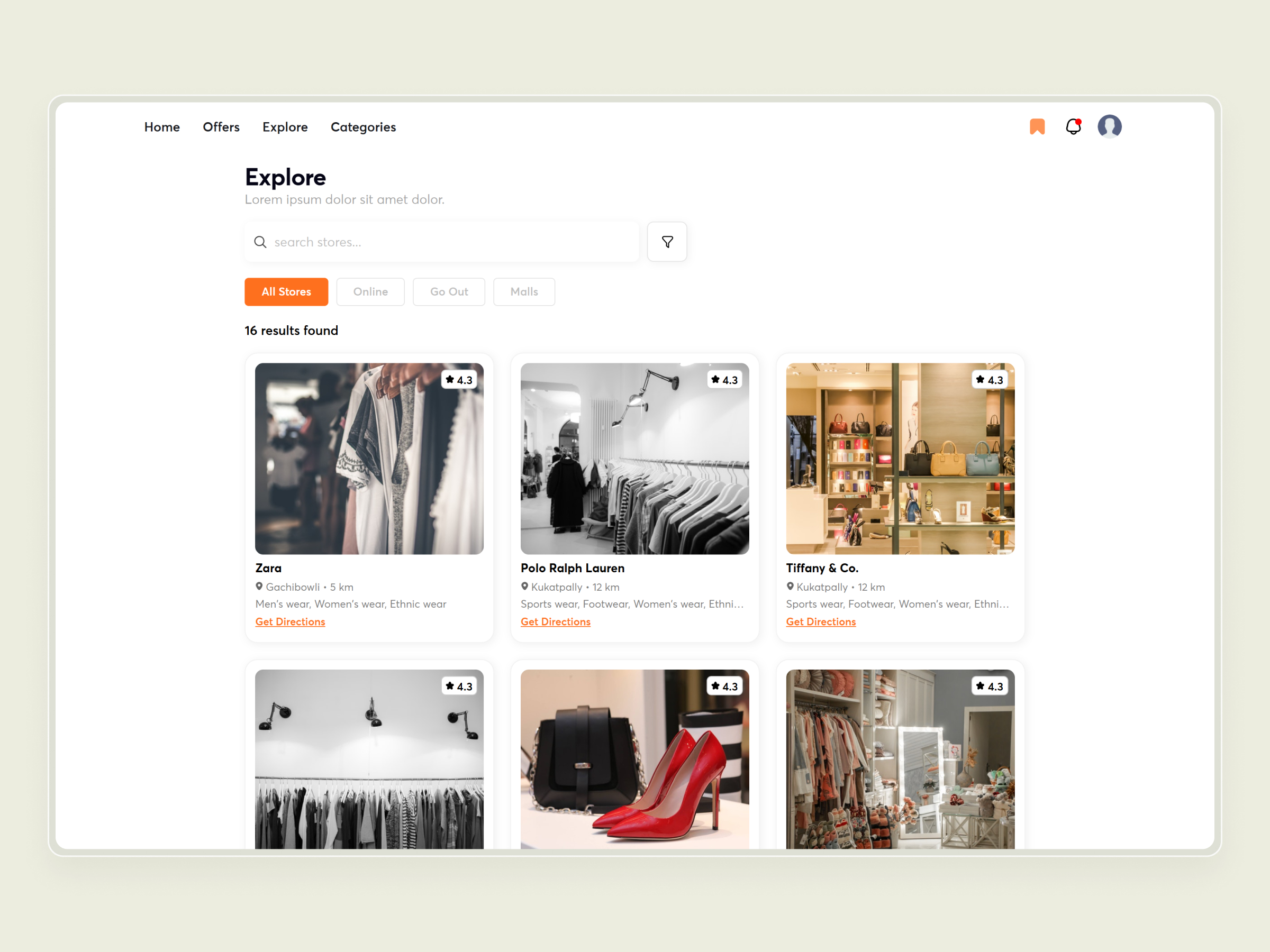Focus the search stores input field
This screenshot has height=952, width=1270.
(441, 242)
